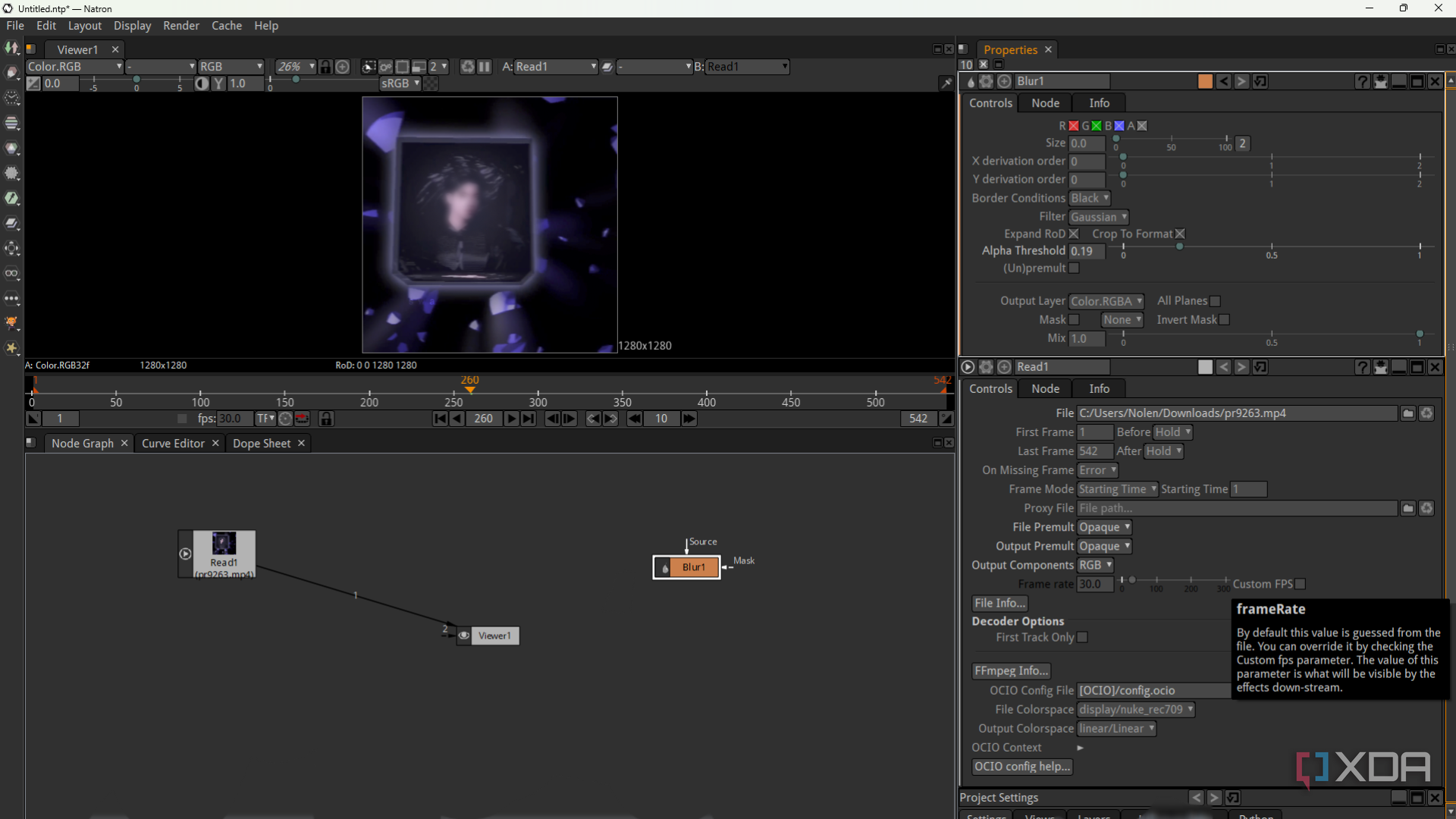Image resolution: width=1456 pixels, height=819 pixels.
Task: Tick the First Track Only checkbox
Action: (x=1082, y=638)
